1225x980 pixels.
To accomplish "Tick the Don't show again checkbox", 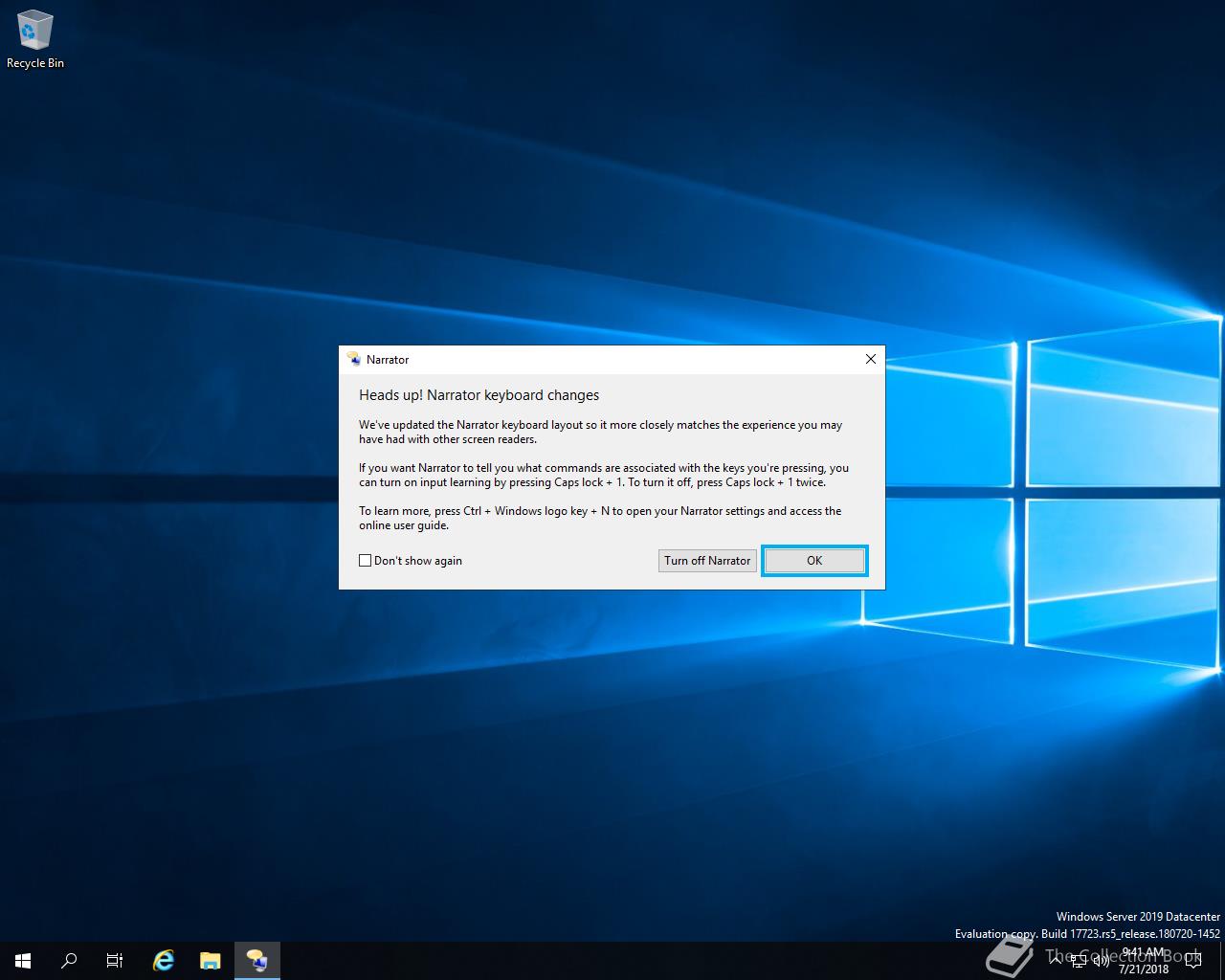I will click(365, 561).
